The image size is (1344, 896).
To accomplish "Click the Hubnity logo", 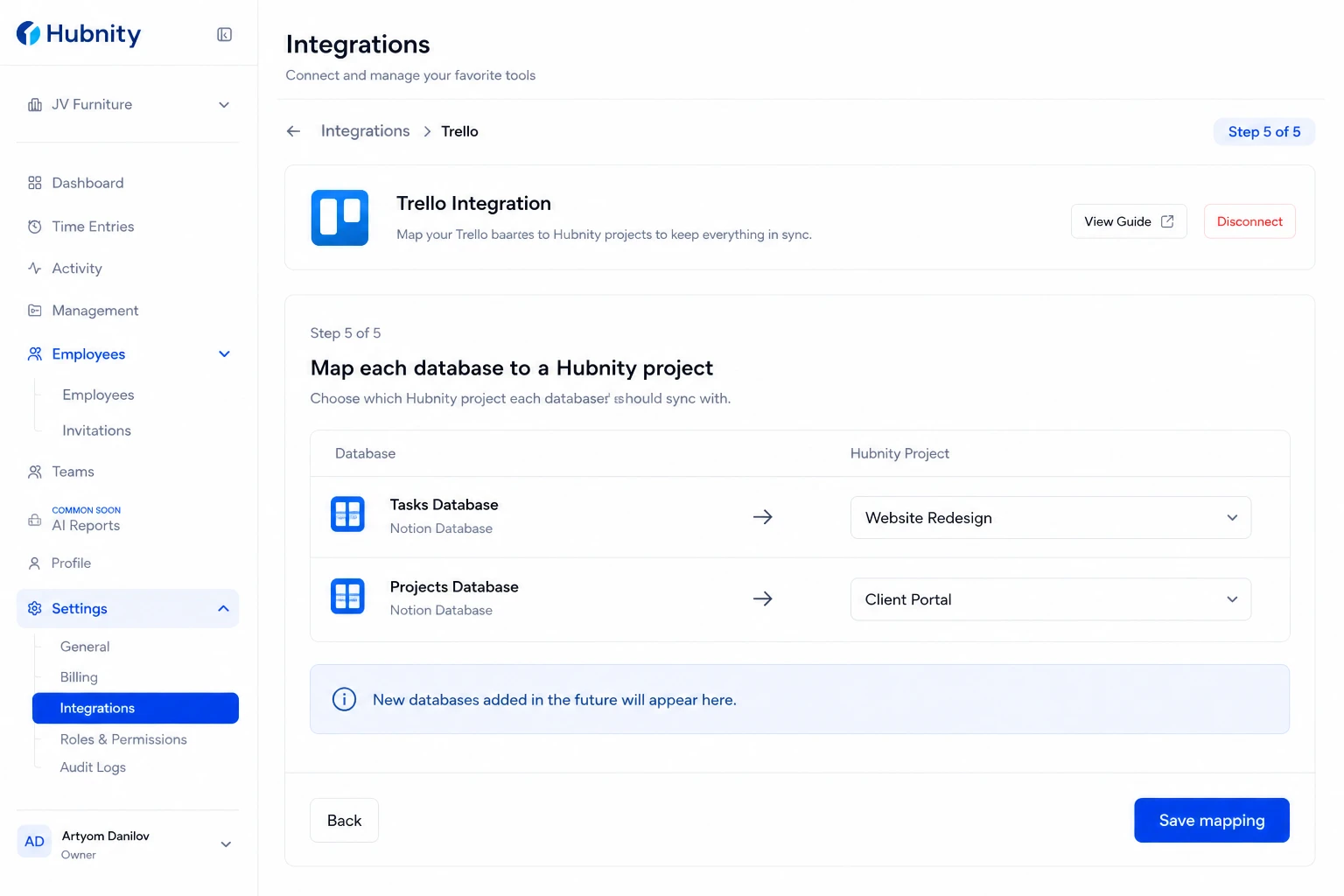I will coord(79,34).
